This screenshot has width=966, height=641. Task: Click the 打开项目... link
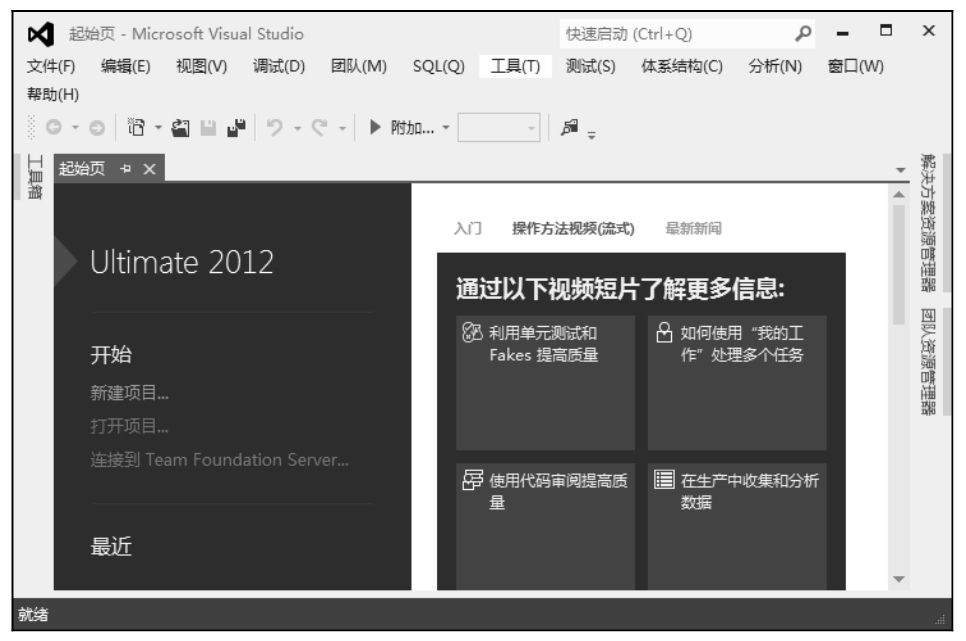[129, 426]
